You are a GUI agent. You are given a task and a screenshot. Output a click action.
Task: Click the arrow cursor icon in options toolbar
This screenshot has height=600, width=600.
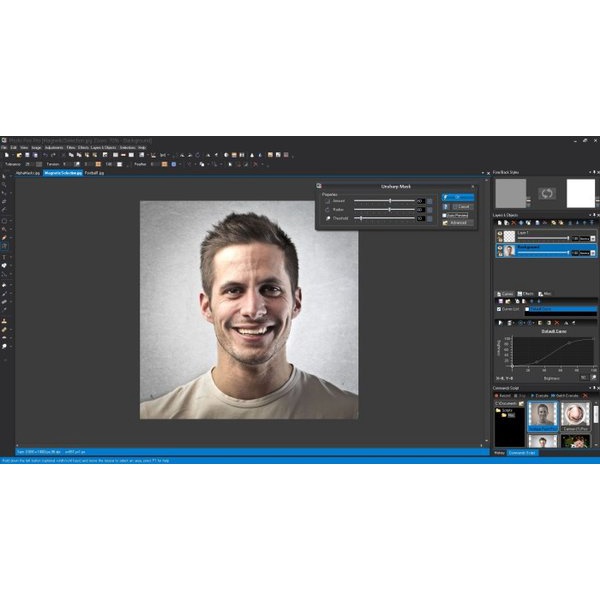[230, 164]
